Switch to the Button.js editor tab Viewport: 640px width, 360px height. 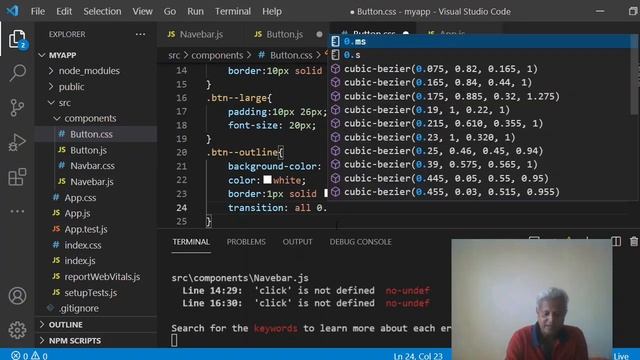pos(284,34)
